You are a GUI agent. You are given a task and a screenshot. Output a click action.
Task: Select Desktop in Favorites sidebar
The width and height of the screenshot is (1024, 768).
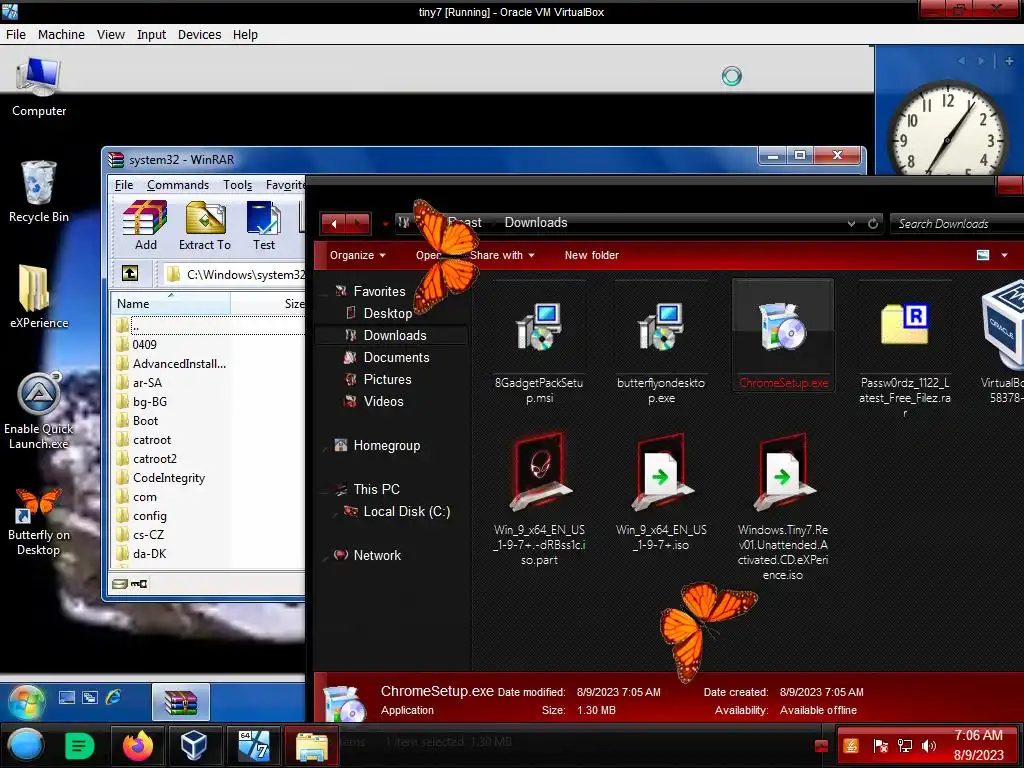tap(387, 313)
